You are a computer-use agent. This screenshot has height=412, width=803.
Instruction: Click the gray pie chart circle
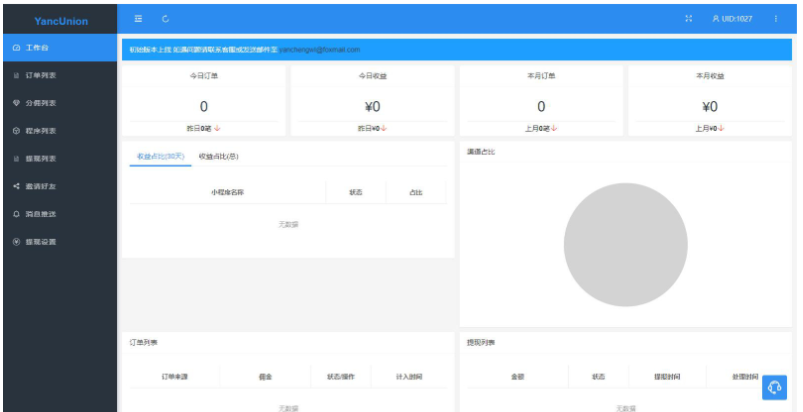click(x=625, y=244)
